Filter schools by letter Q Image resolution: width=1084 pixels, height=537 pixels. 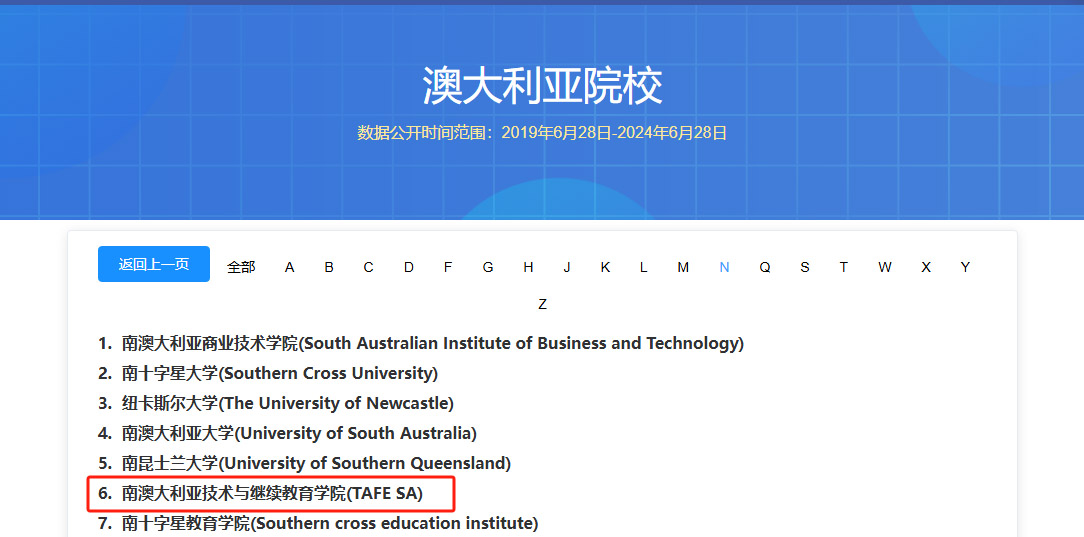(765, 267)
